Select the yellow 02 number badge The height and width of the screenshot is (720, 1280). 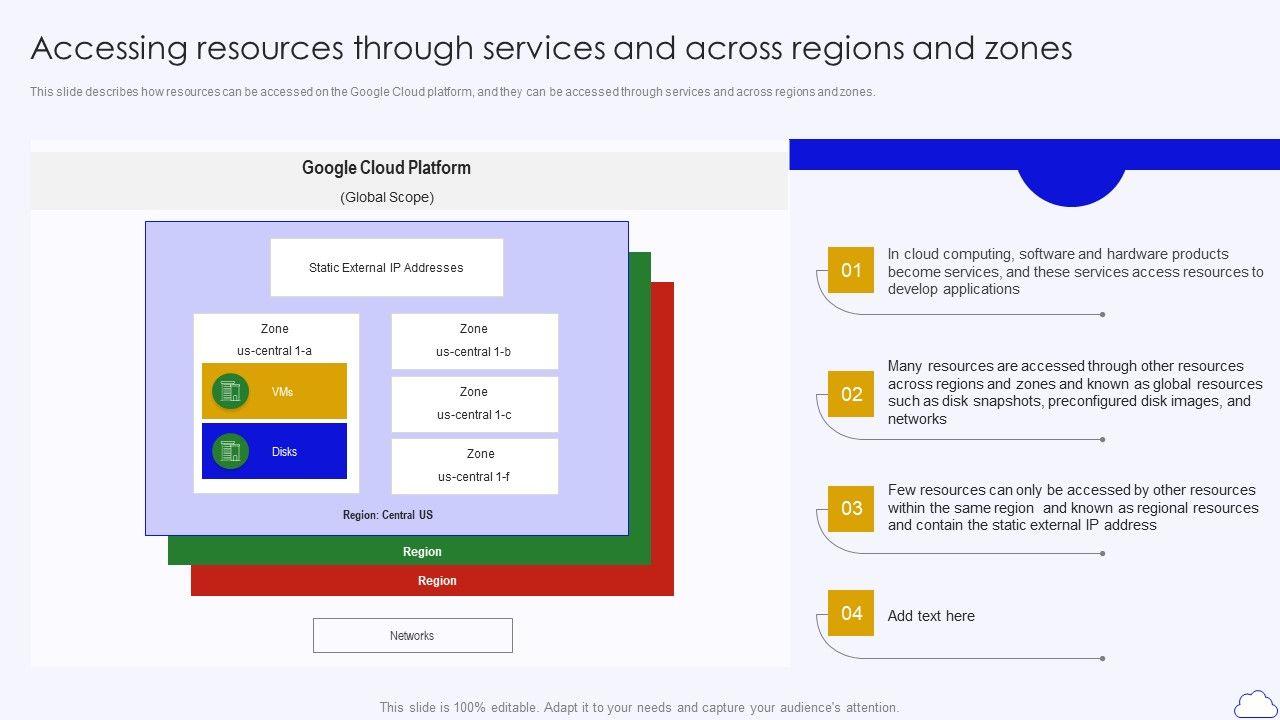tap(851, 394)
